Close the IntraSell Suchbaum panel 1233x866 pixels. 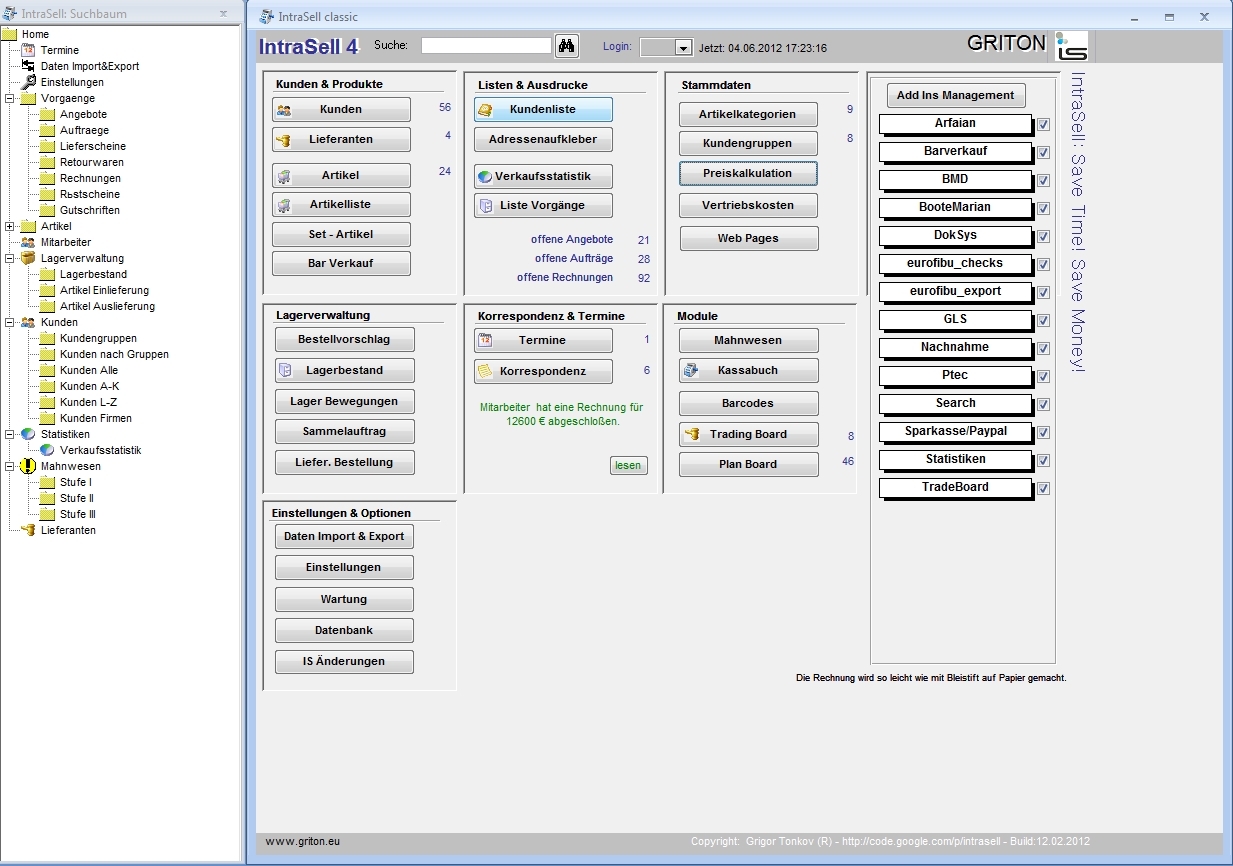pos(223,14)
